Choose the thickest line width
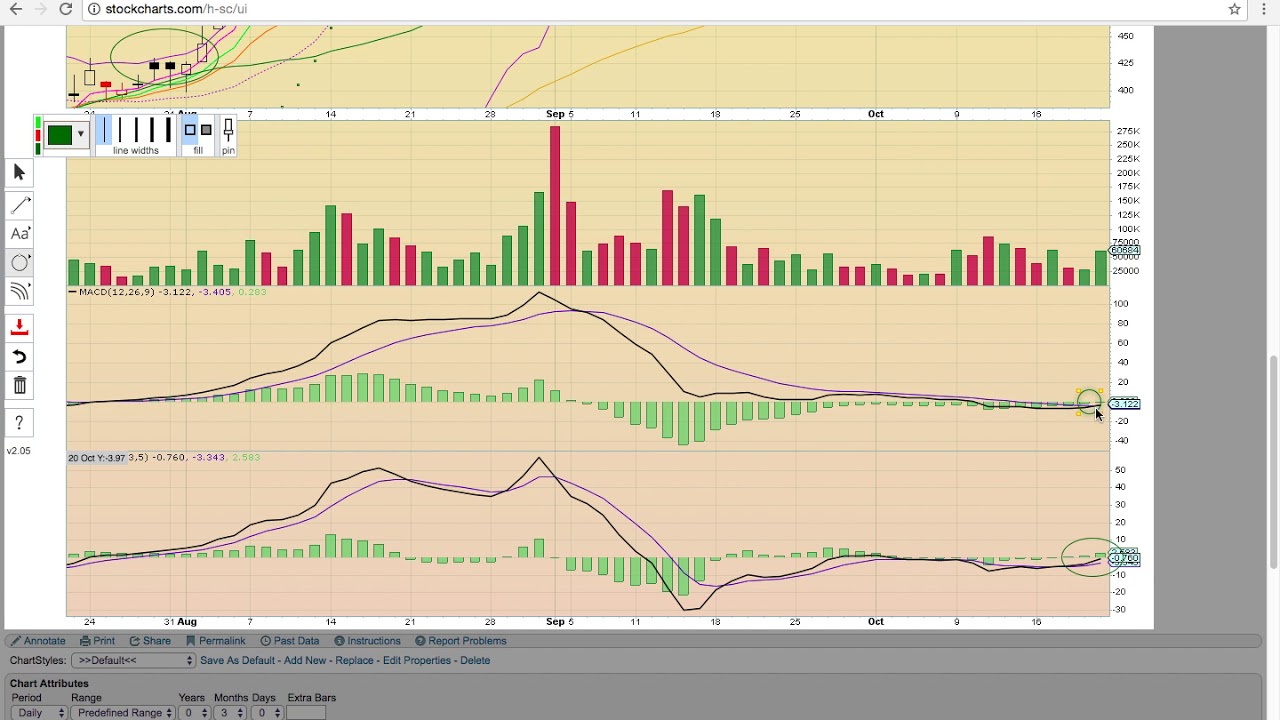 168,130
